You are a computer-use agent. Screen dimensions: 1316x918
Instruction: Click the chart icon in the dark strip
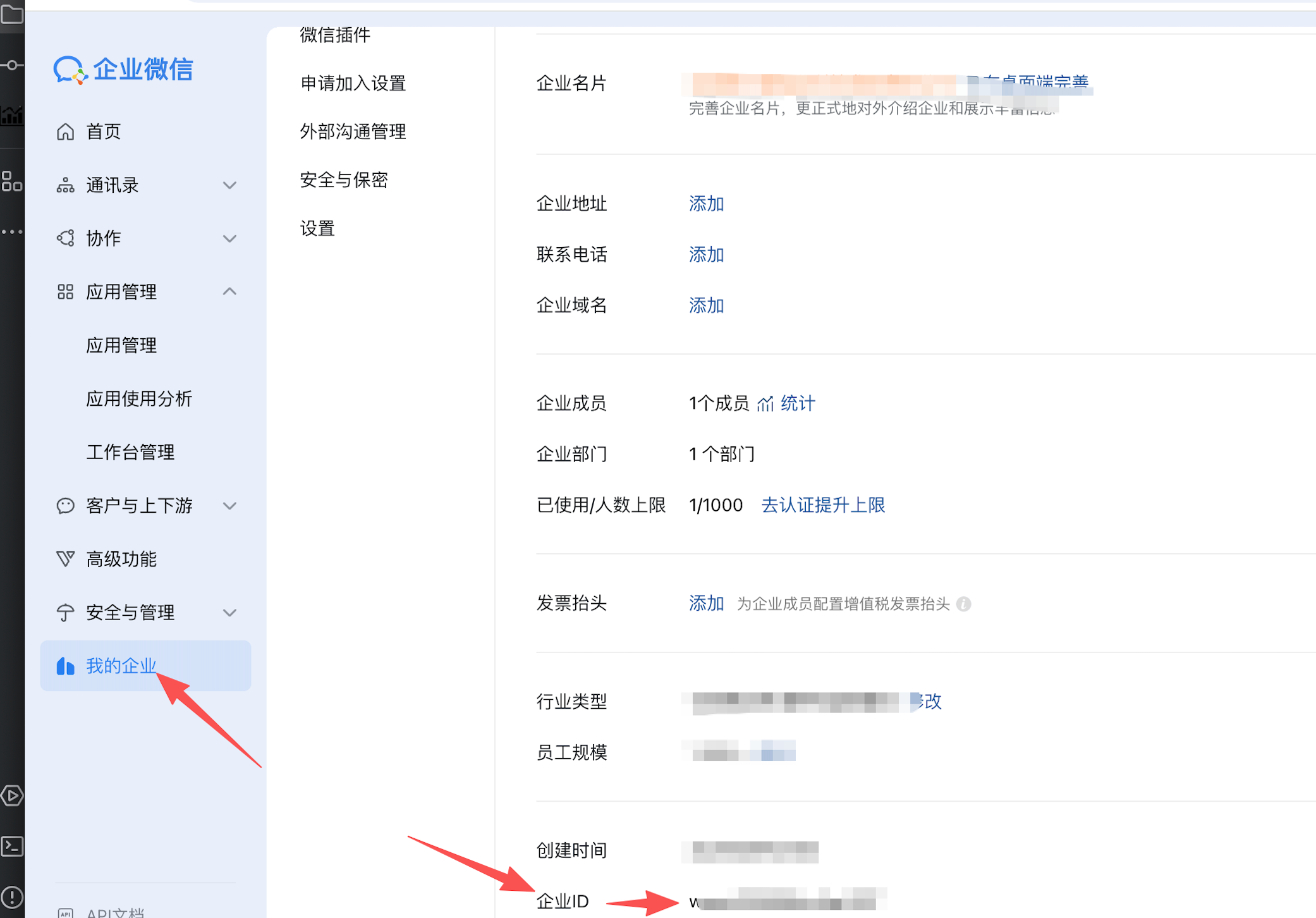[x=12, y=116]
